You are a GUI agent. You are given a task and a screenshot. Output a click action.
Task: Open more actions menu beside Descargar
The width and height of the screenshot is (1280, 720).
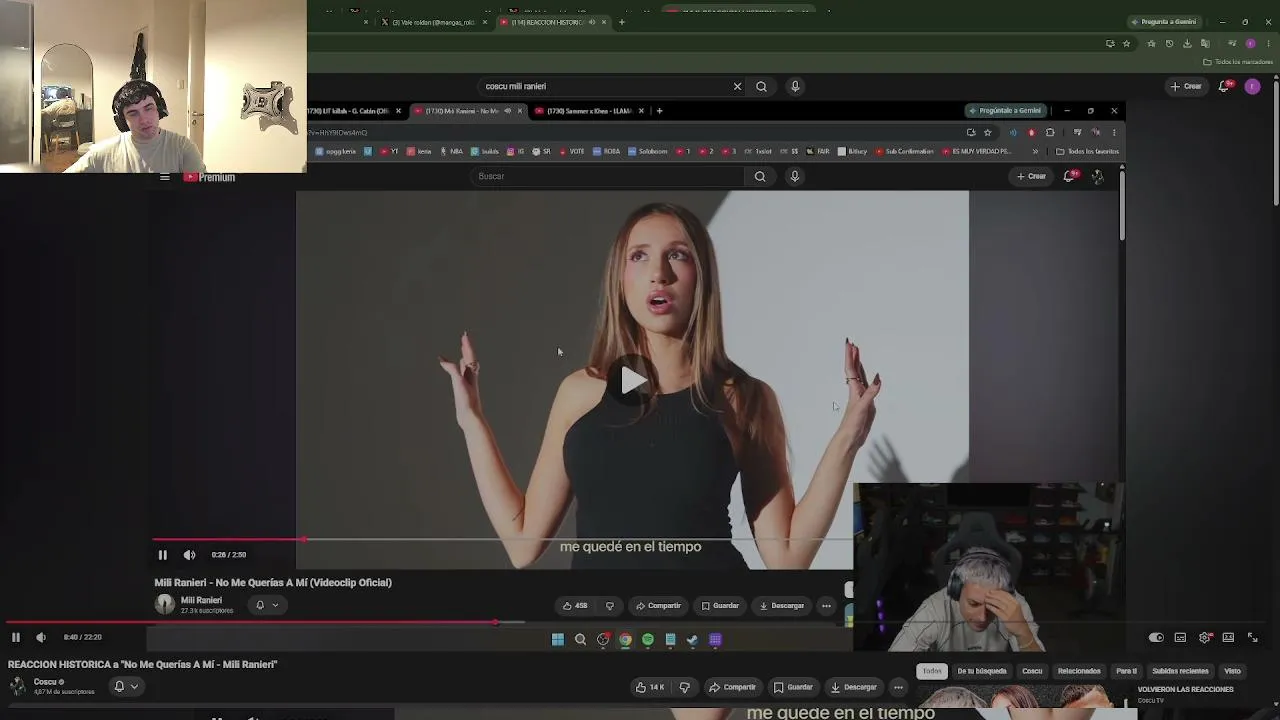pos(898,687)
